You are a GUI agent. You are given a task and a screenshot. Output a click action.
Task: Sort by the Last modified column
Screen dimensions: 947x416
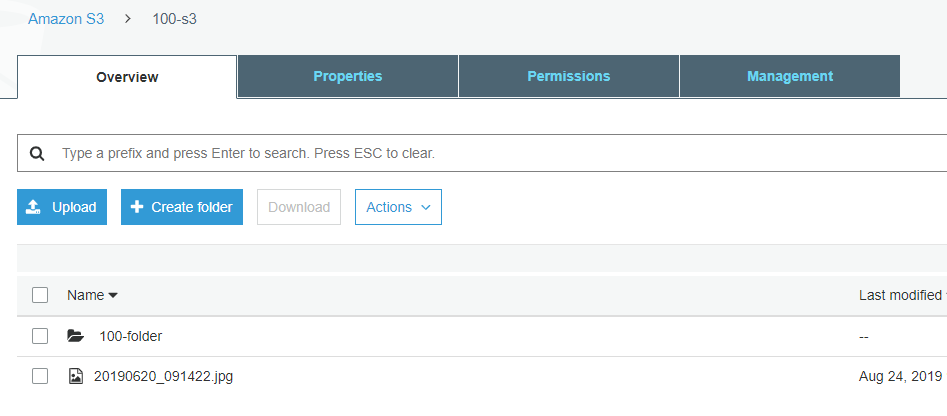point(902,295)
